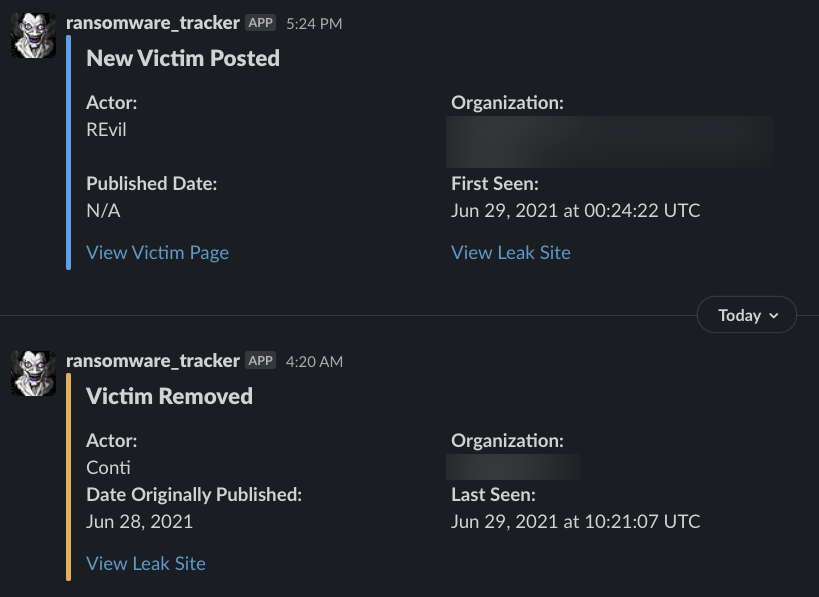Click the blurred organization name for Conti

512,467
